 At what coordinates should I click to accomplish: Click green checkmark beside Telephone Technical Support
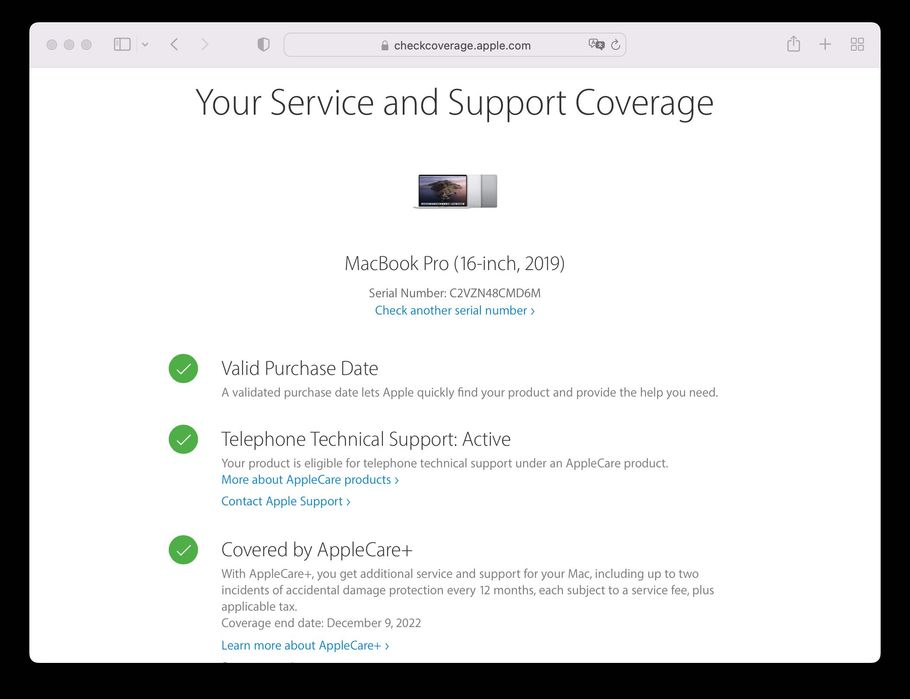point(183,439)
